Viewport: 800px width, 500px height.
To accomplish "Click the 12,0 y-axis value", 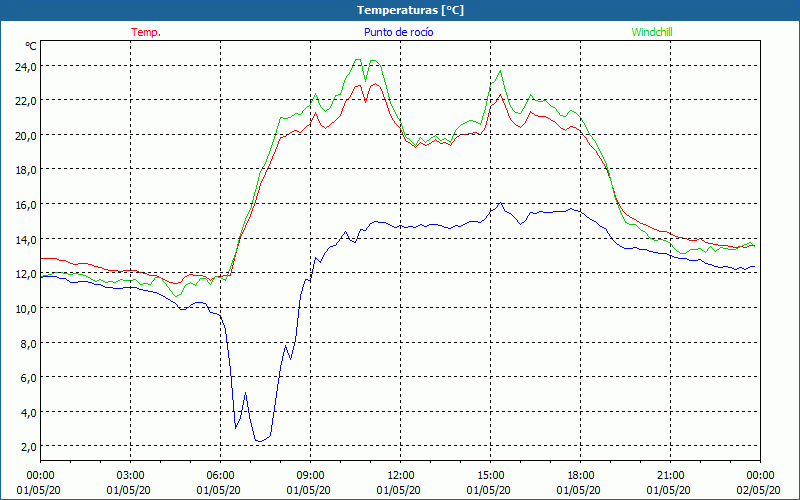I will pyautogui.click(x=26, y=274).
